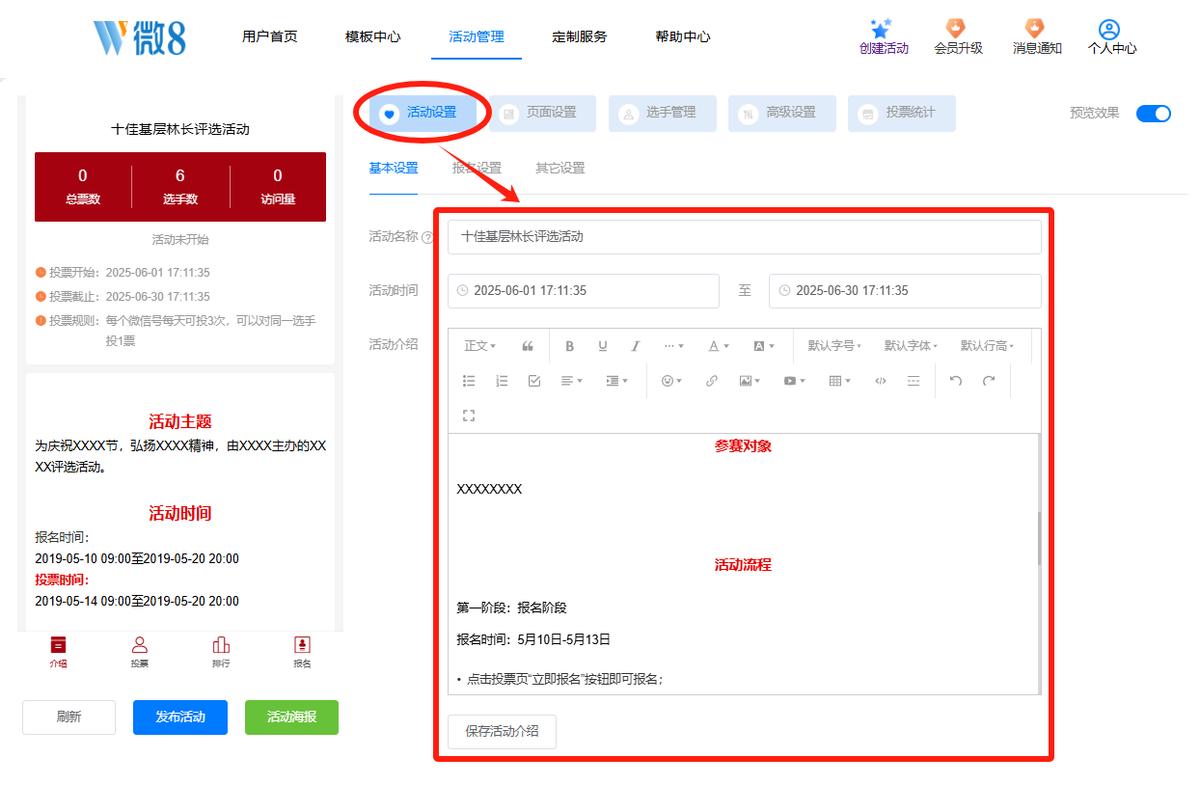Click the blockquote icon in editor toolbar
The image size is (1200, 806).
coord(528,346)
